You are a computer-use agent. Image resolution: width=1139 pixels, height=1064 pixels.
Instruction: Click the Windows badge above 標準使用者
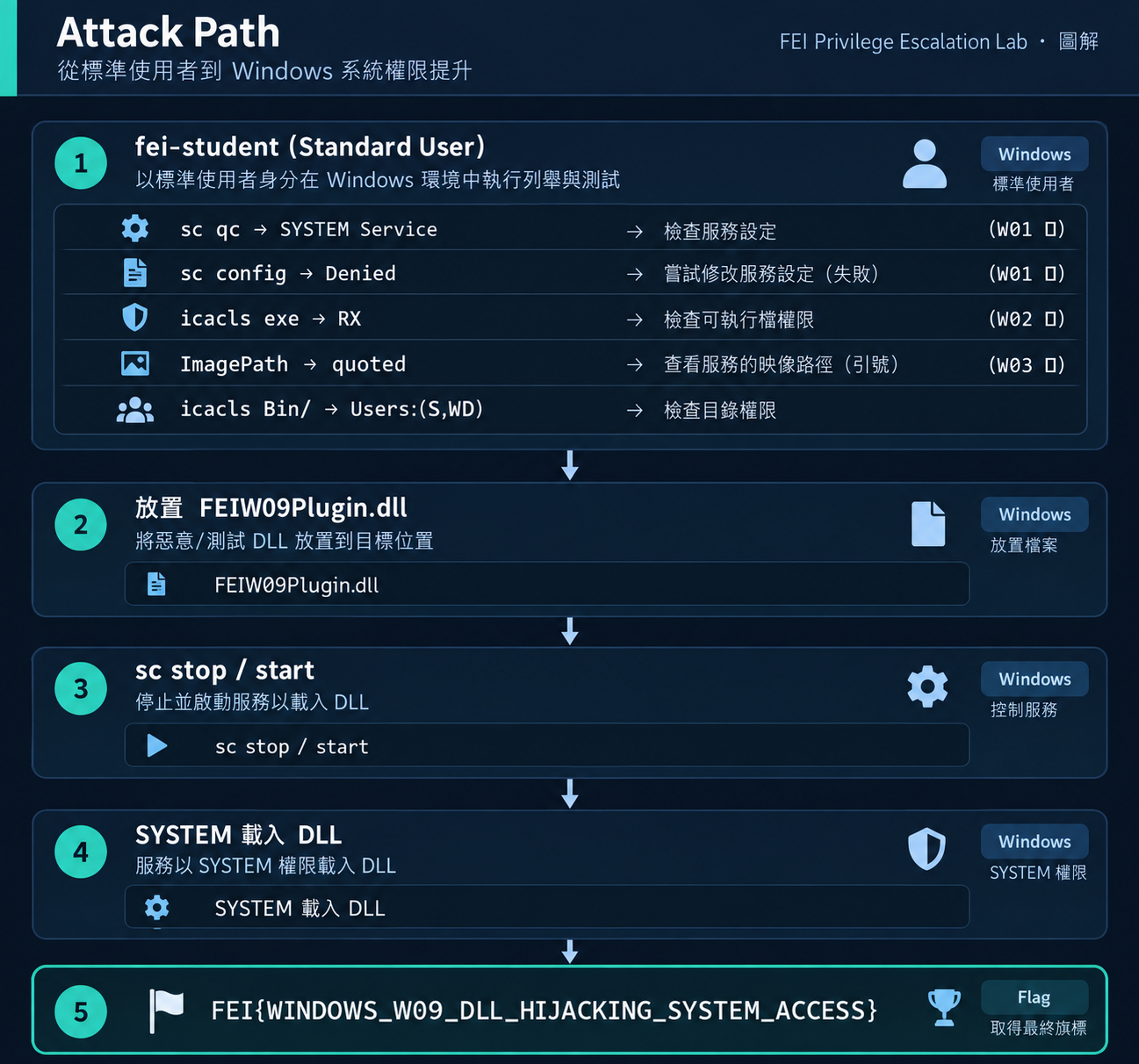[1034, 155]
